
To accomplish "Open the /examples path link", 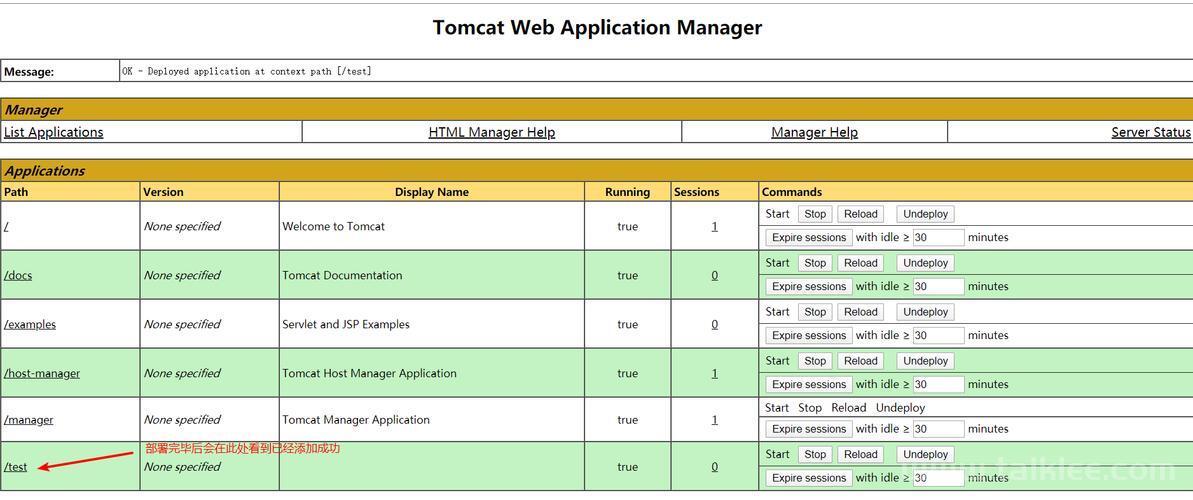I will [30, 324].
